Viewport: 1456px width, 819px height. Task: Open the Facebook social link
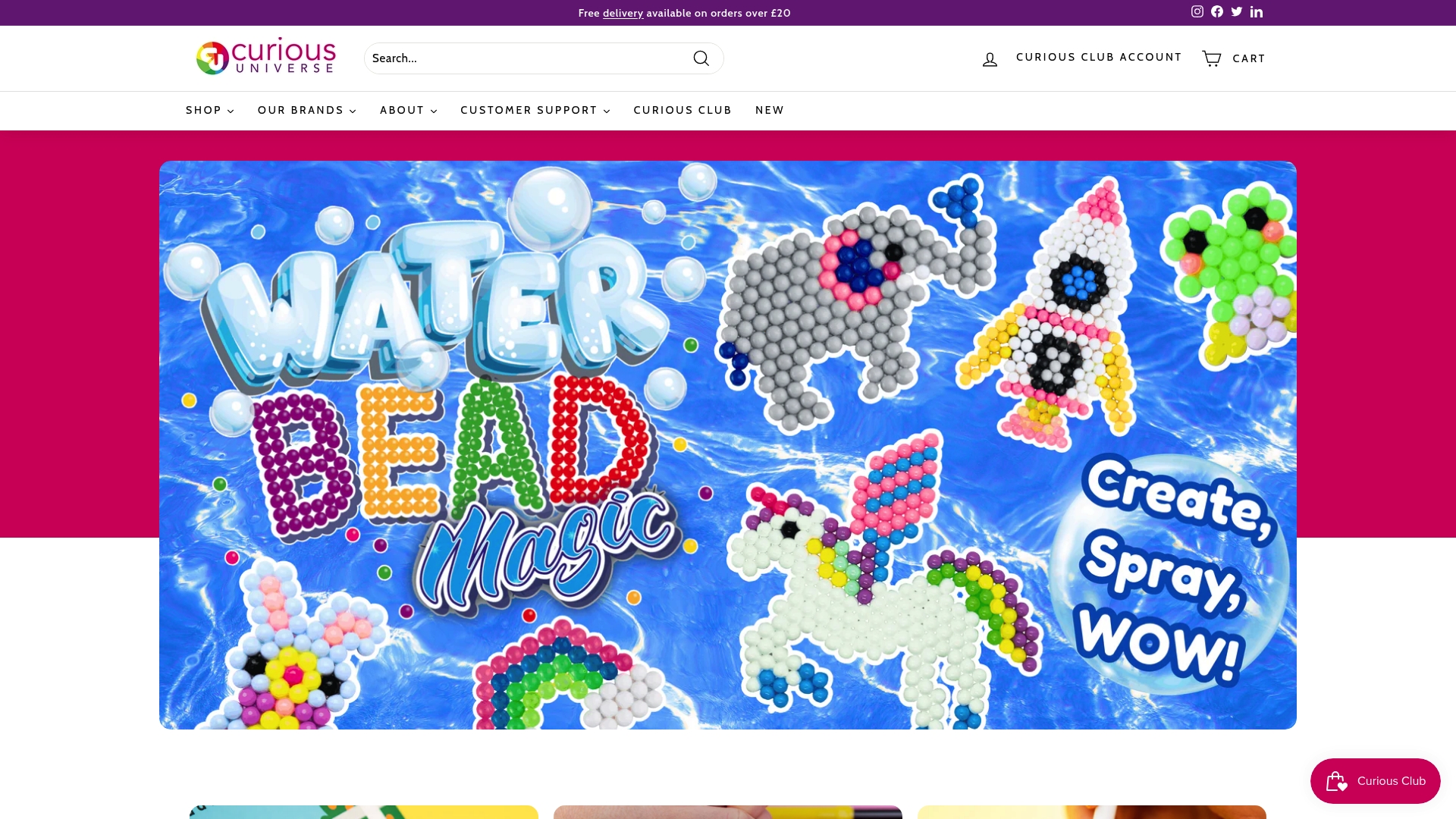[1217, 11]
